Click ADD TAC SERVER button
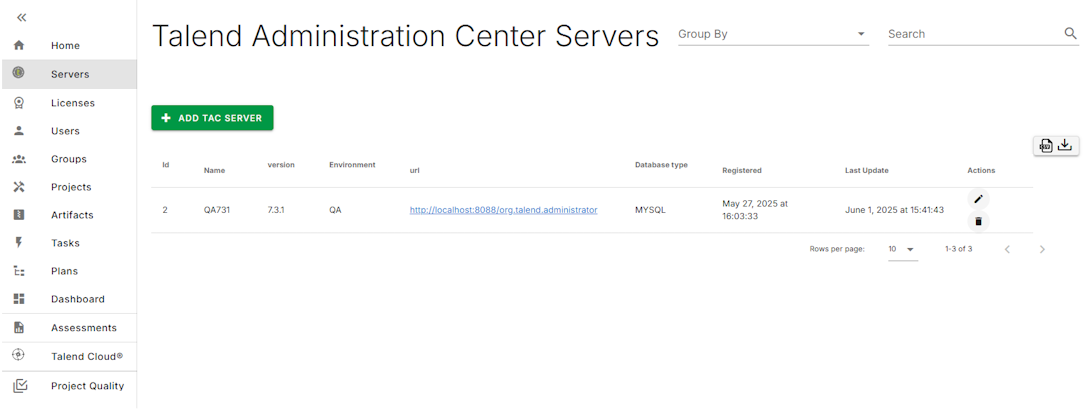The image size is (1092, 409). [212, 118]
